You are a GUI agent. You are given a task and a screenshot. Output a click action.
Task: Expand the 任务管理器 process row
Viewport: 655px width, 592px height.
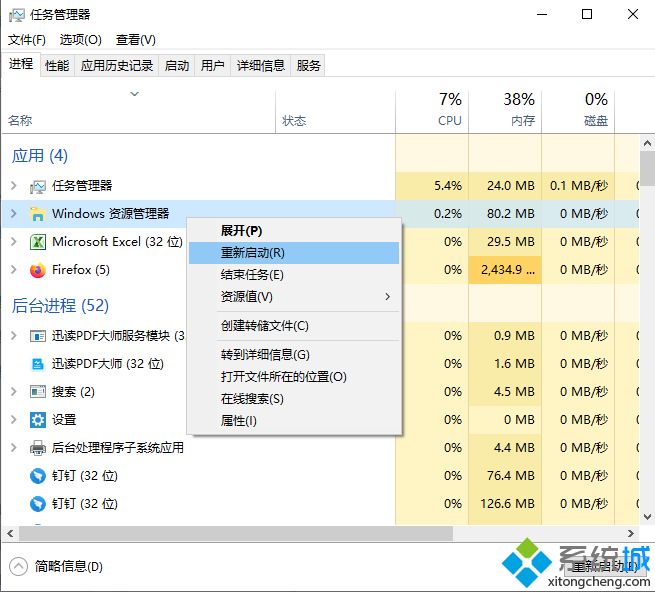pyautogui.click(x=13, y=185)
